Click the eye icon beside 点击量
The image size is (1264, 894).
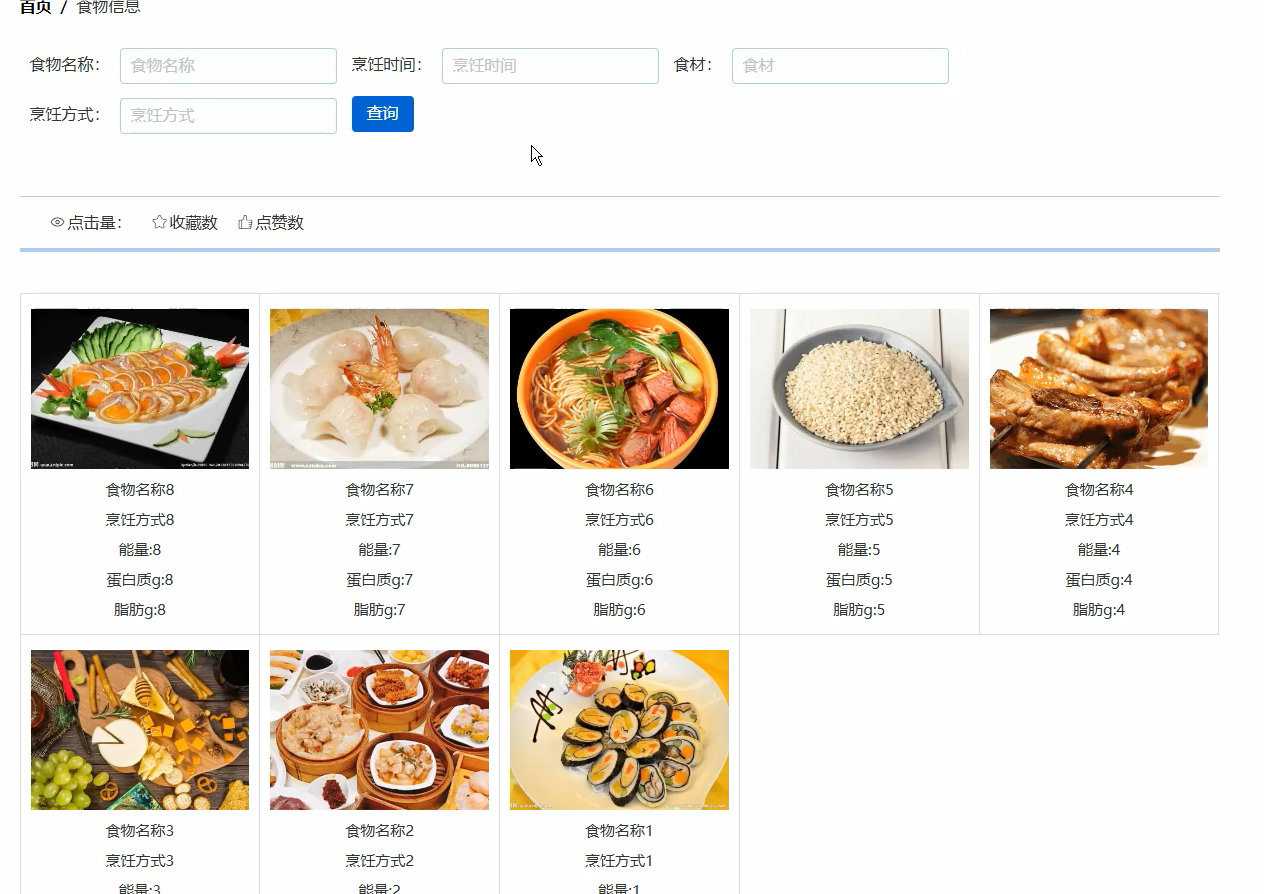[x=57, y=223]
